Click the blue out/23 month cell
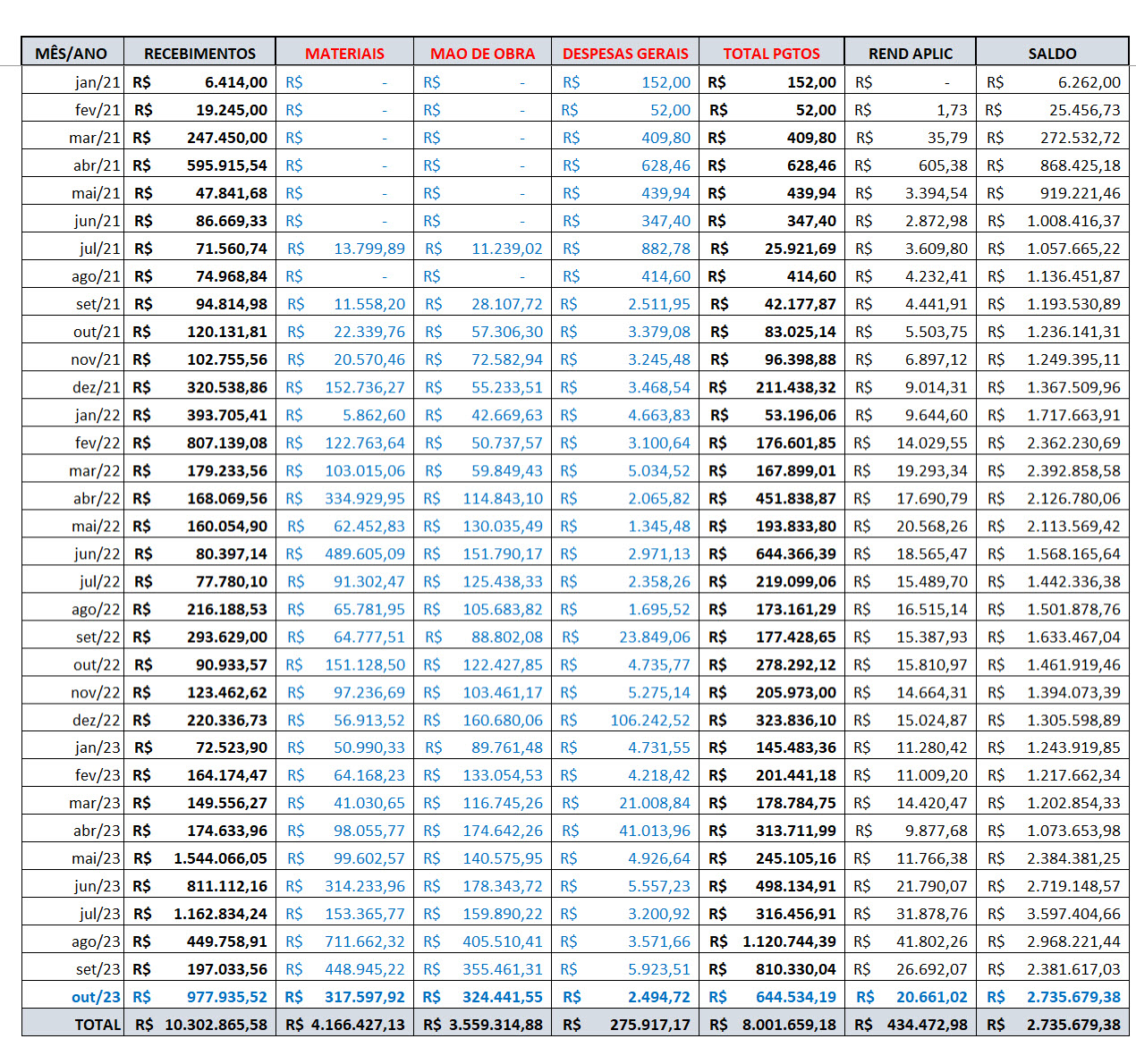Screen dimensions: 1136x1064 tap(95, 997)
